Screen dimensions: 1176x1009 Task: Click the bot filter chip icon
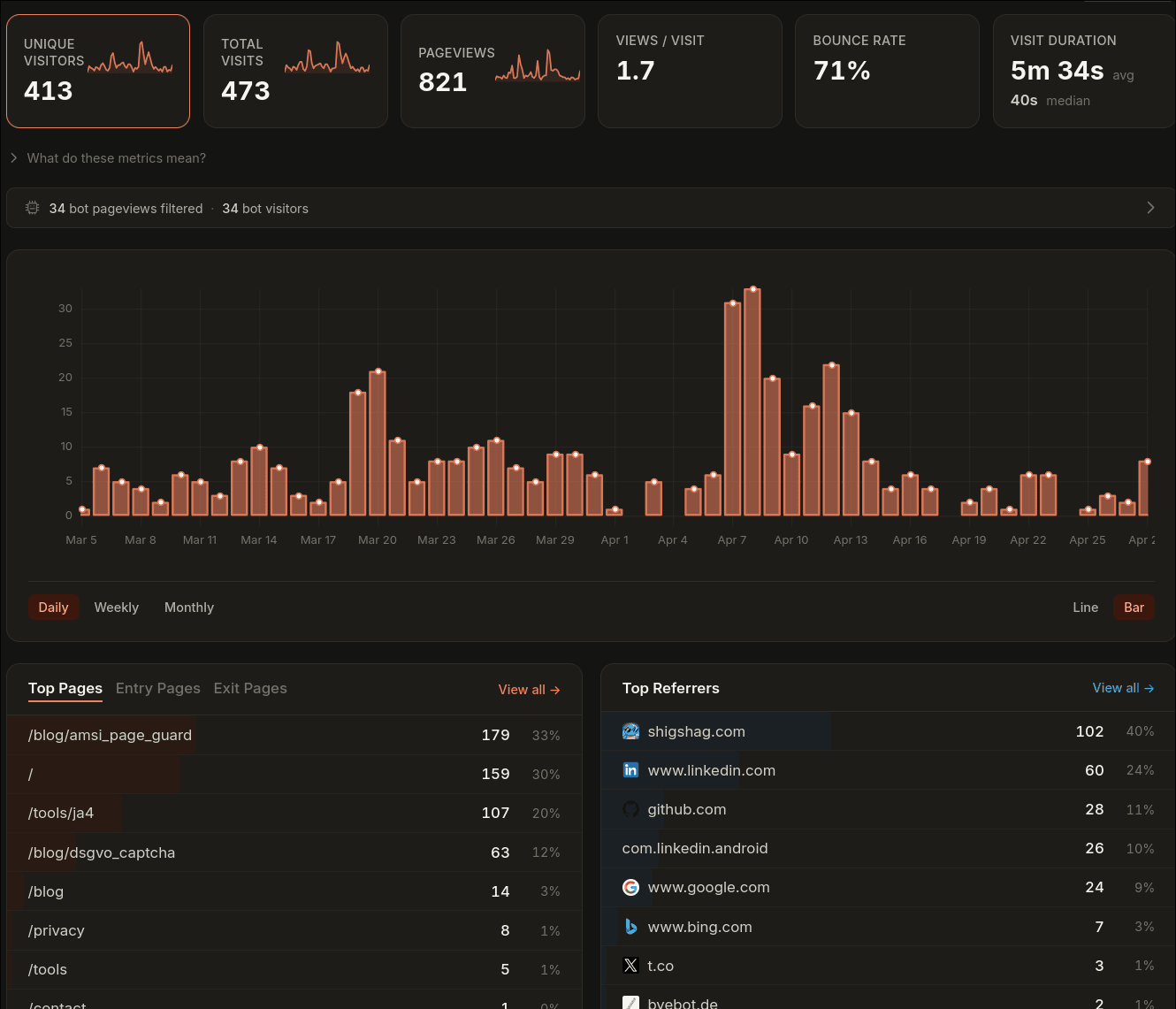(x=33, y=208)
